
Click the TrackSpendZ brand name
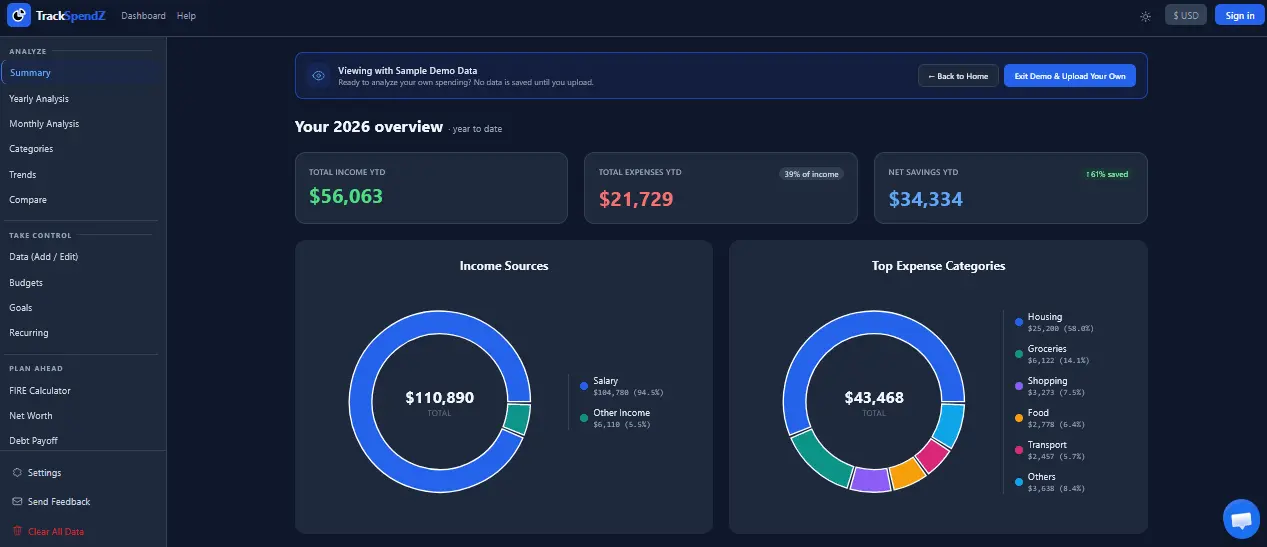71,16
